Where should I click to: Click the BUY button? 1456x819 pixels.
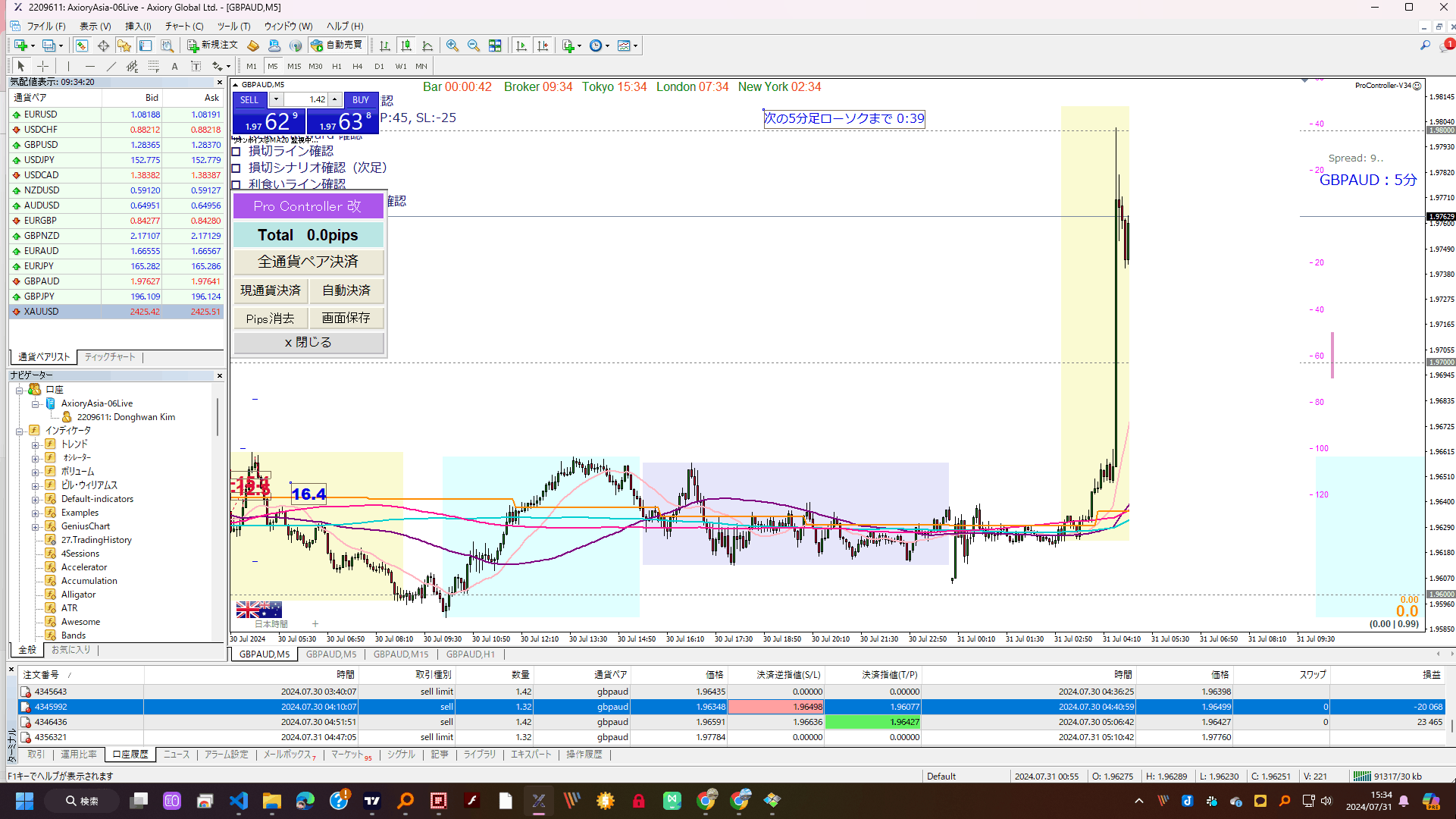[x=361, y=99]
